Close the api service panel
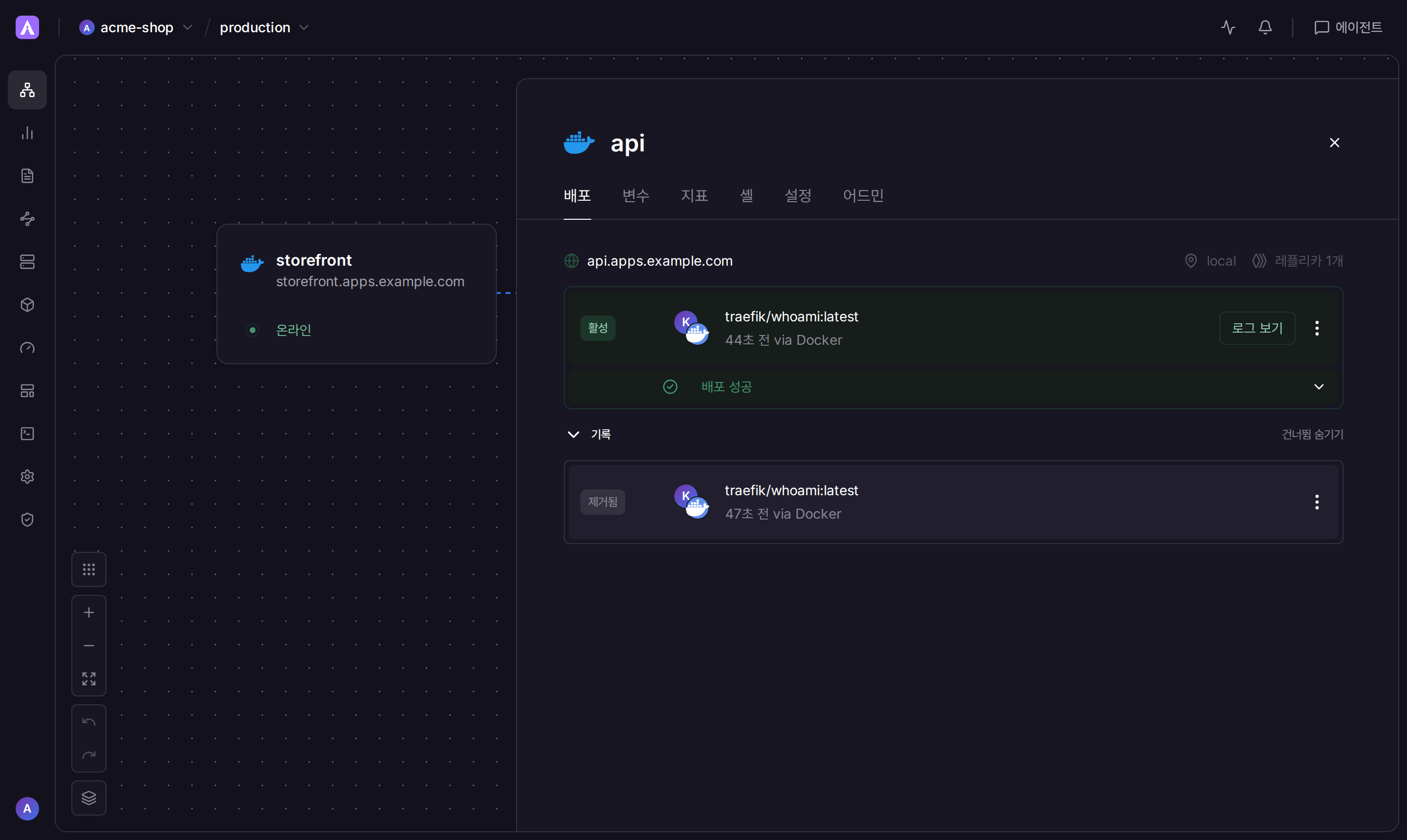The width and height of the screenshot is (1407, 840). 1334,143
